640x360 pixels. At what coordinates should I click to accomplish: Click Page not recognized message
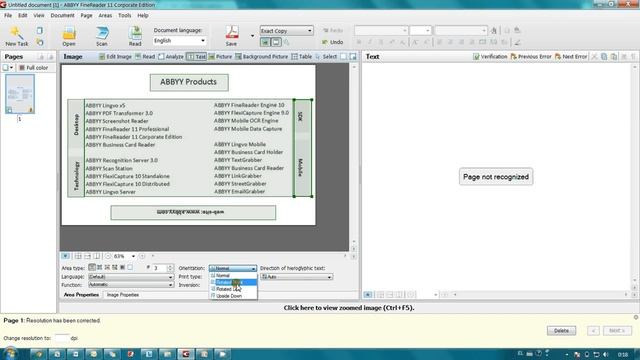(x=496, y=177)
